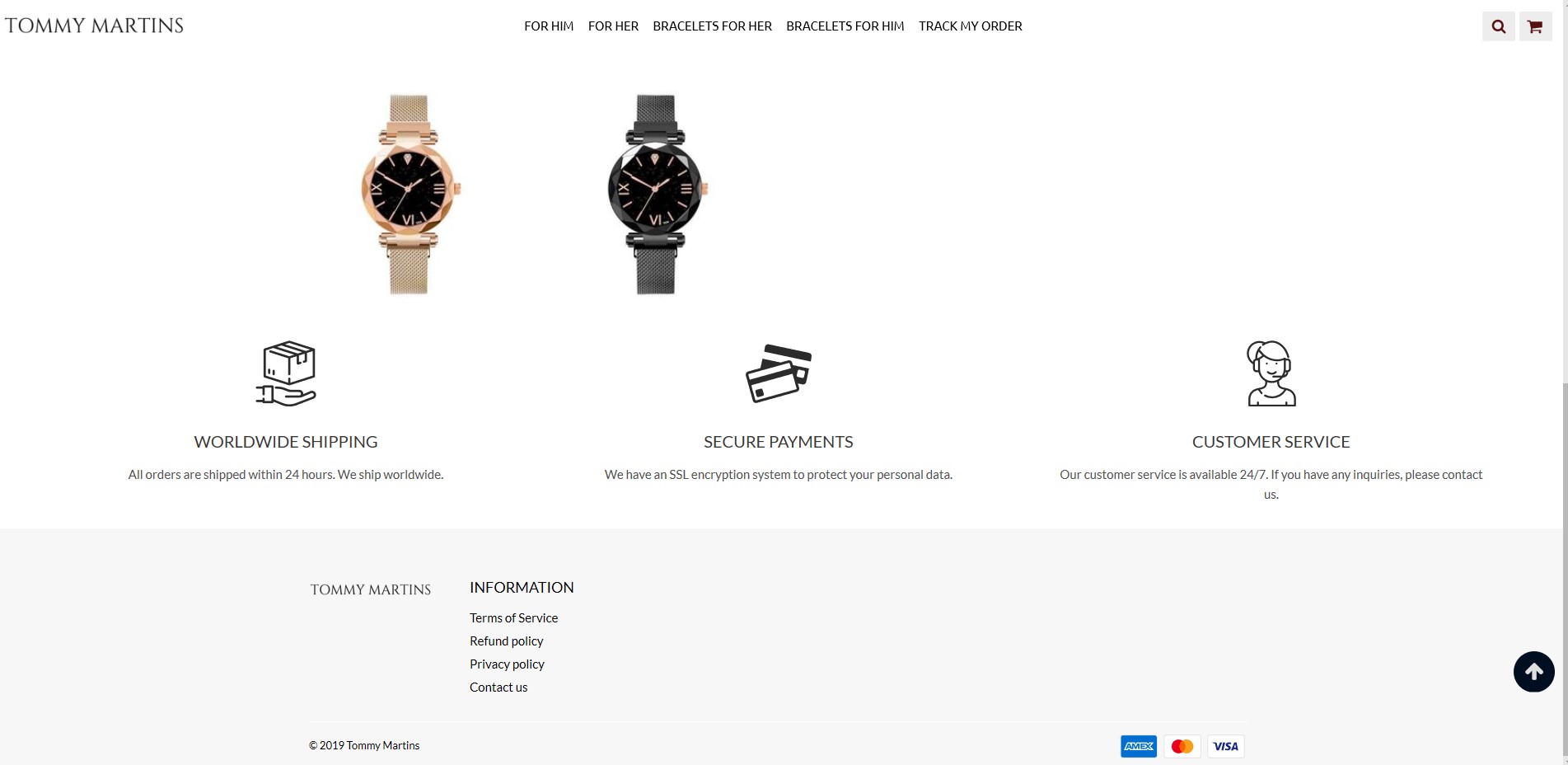Click the American Express payment icon

point(1139,746)
